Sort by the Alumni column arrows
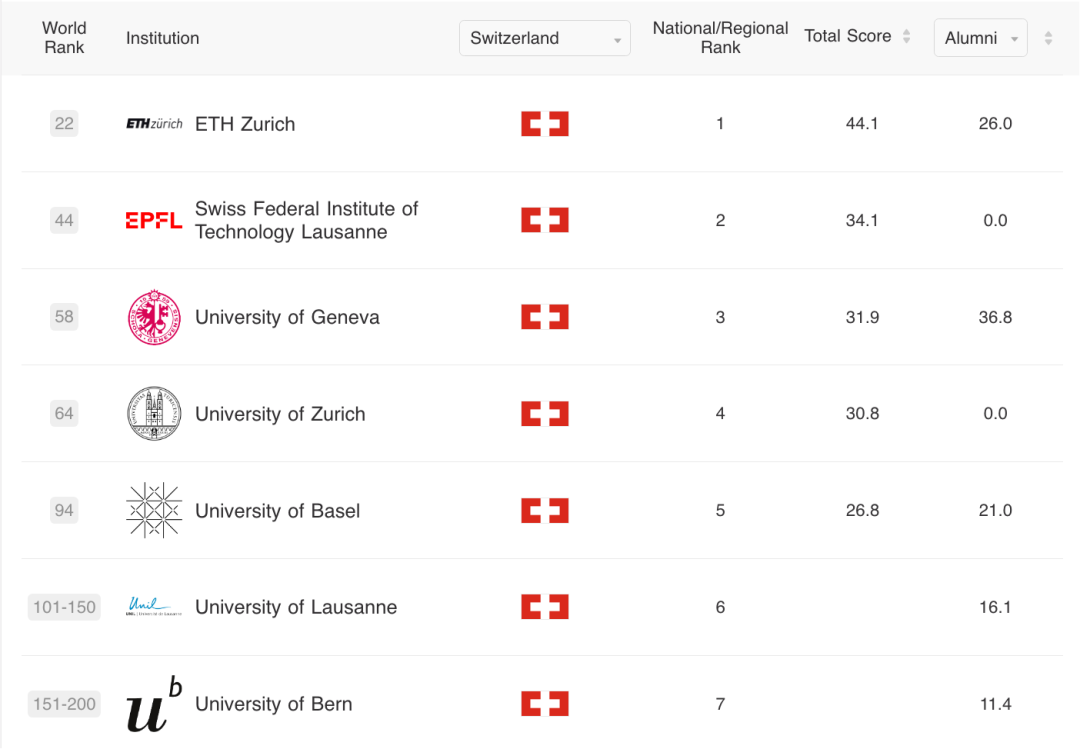 point(1048,38)
